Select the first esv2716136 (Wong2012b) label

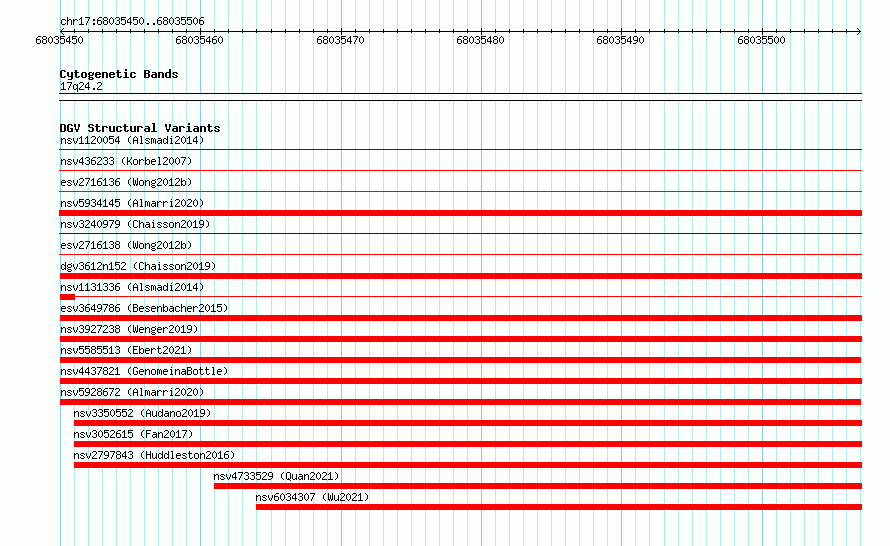126,182
